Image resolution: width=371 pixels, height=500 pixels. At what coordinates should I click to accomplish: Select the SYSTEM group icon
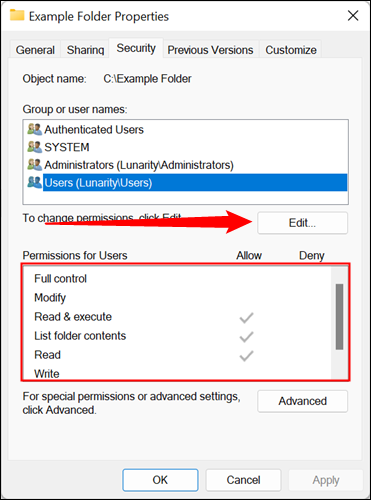pos(35,147)
